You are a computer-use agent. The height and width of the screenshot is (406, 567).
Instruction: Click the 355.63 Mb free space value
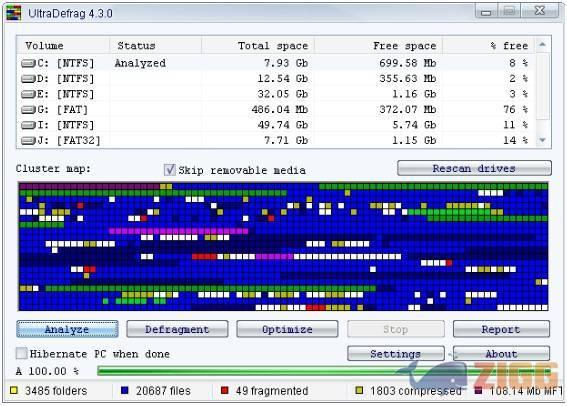coord(408,79)
